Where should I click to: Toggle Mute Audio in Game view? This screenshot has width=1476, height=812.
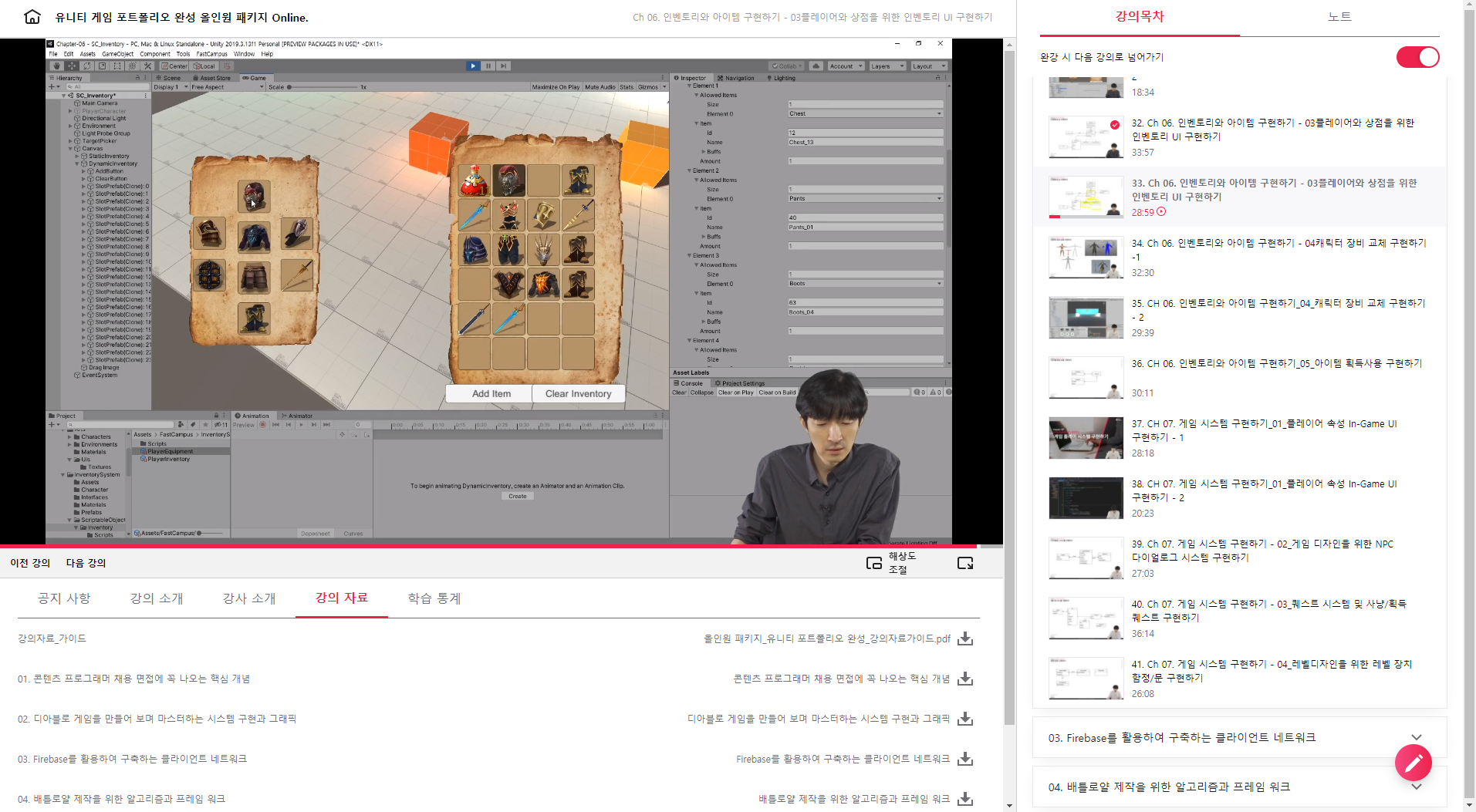(600, 87)
